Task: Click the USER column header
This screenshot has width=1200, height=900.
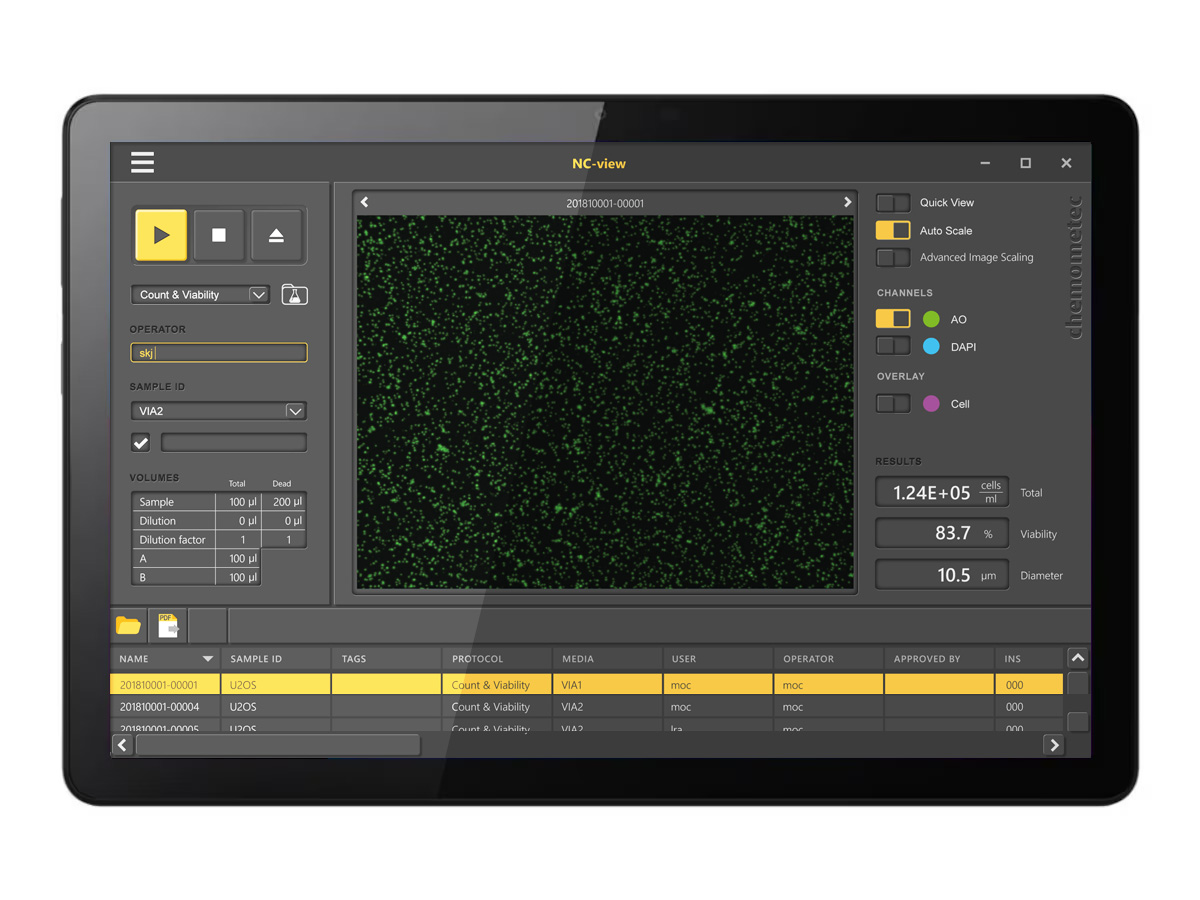Action: 718,659
